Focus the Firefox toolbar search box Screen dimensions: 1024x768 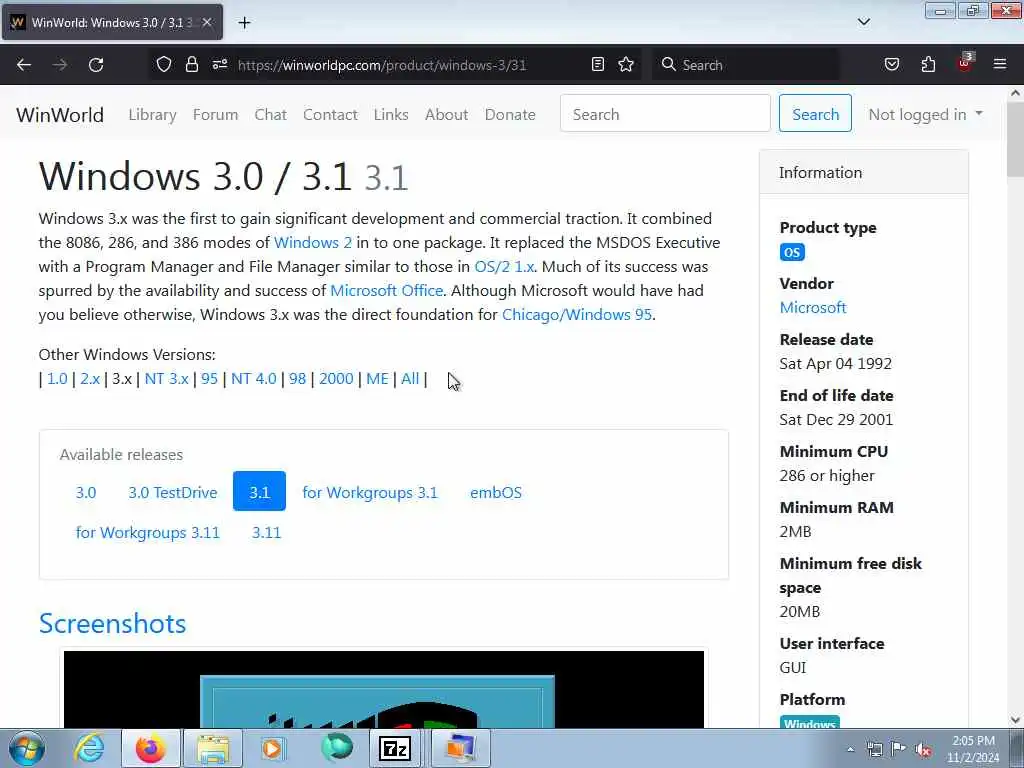click(746, 65)
